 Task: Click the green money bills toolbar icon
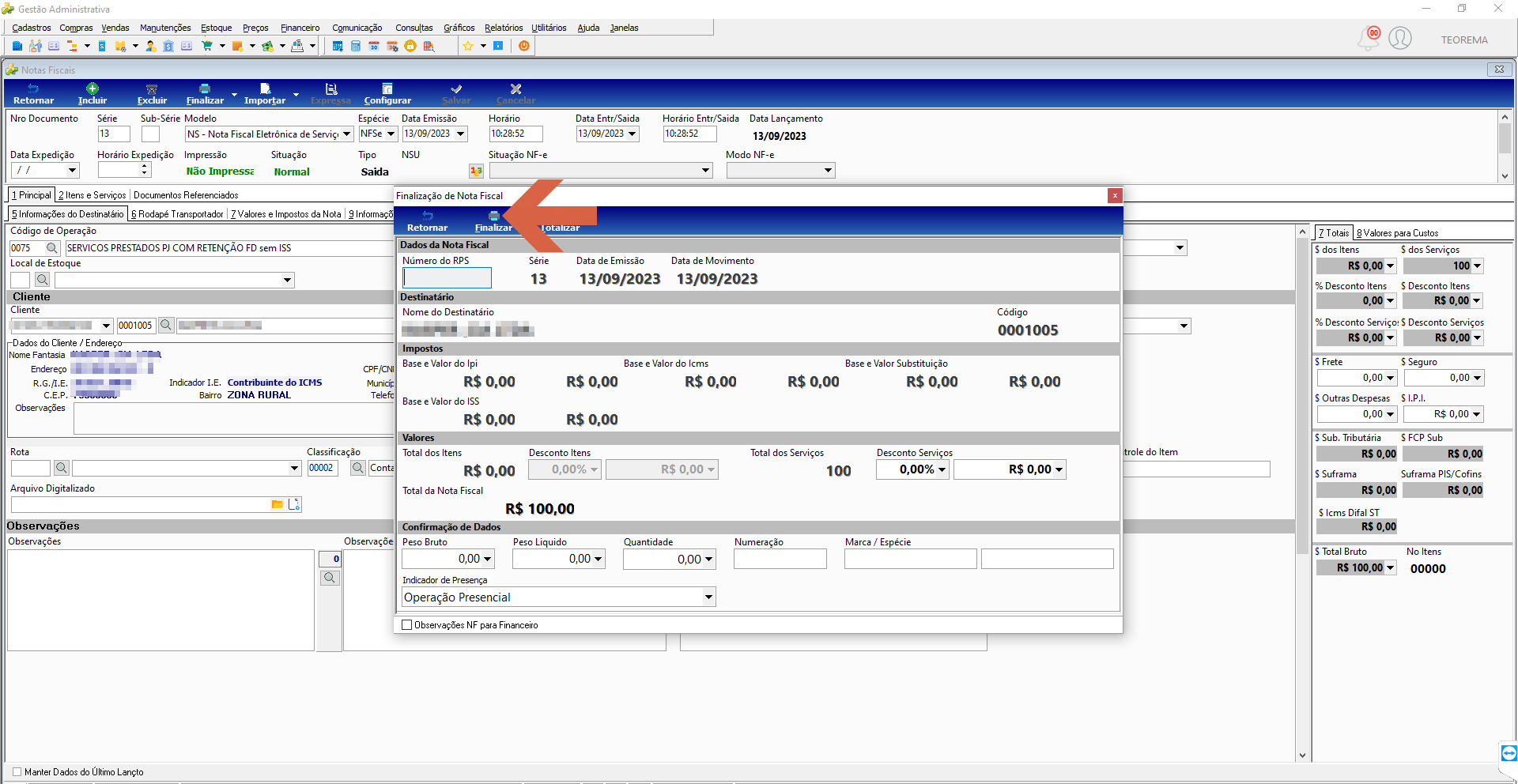268,46
